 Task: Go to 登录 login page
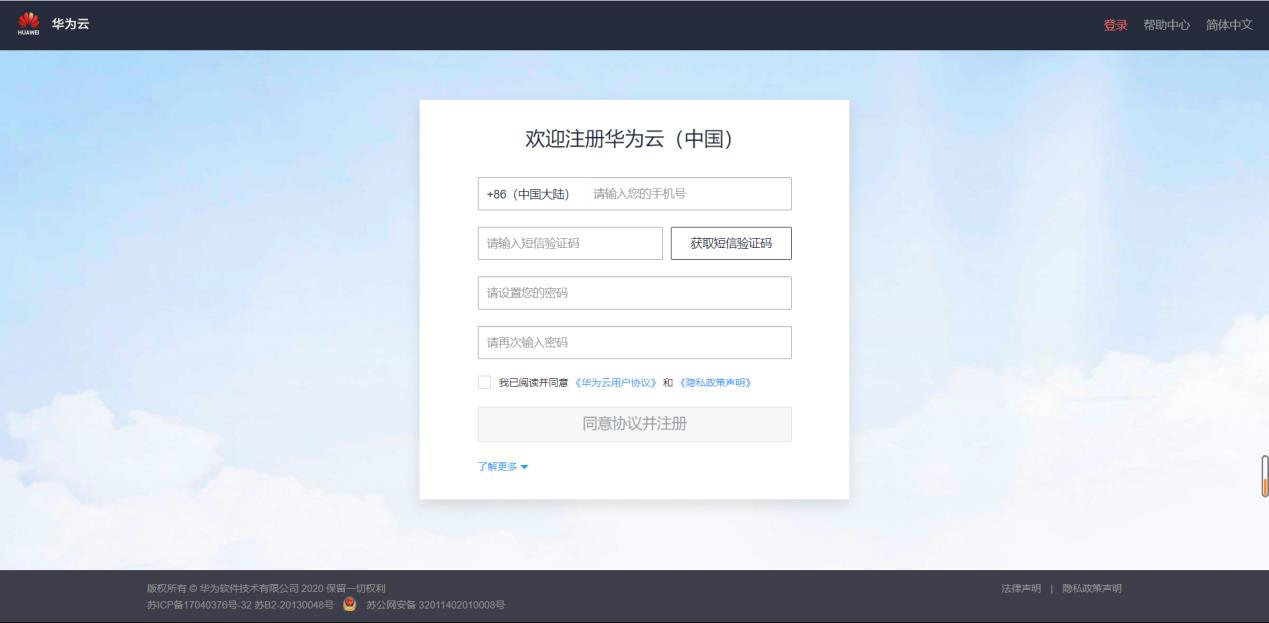click(x=1115, y=25)
